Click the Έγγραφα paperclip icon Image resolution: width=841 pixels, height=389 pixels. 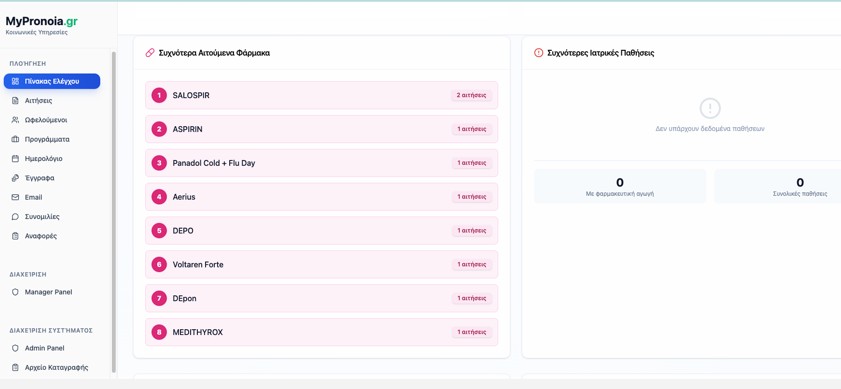pyautogui.click(x=15, y=178)
